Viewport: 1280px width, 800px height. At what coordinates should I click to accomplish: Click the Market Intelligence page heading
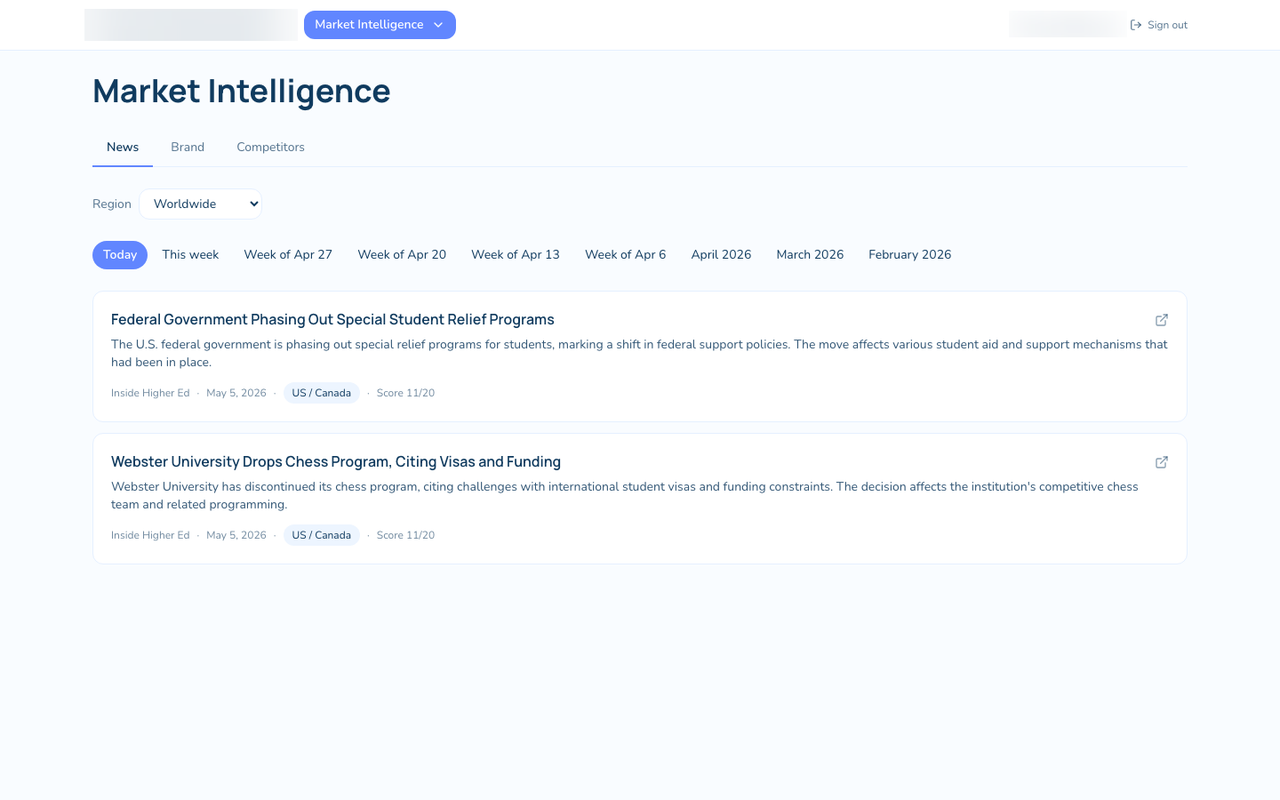pyautogui.click(x=241, y=91)
